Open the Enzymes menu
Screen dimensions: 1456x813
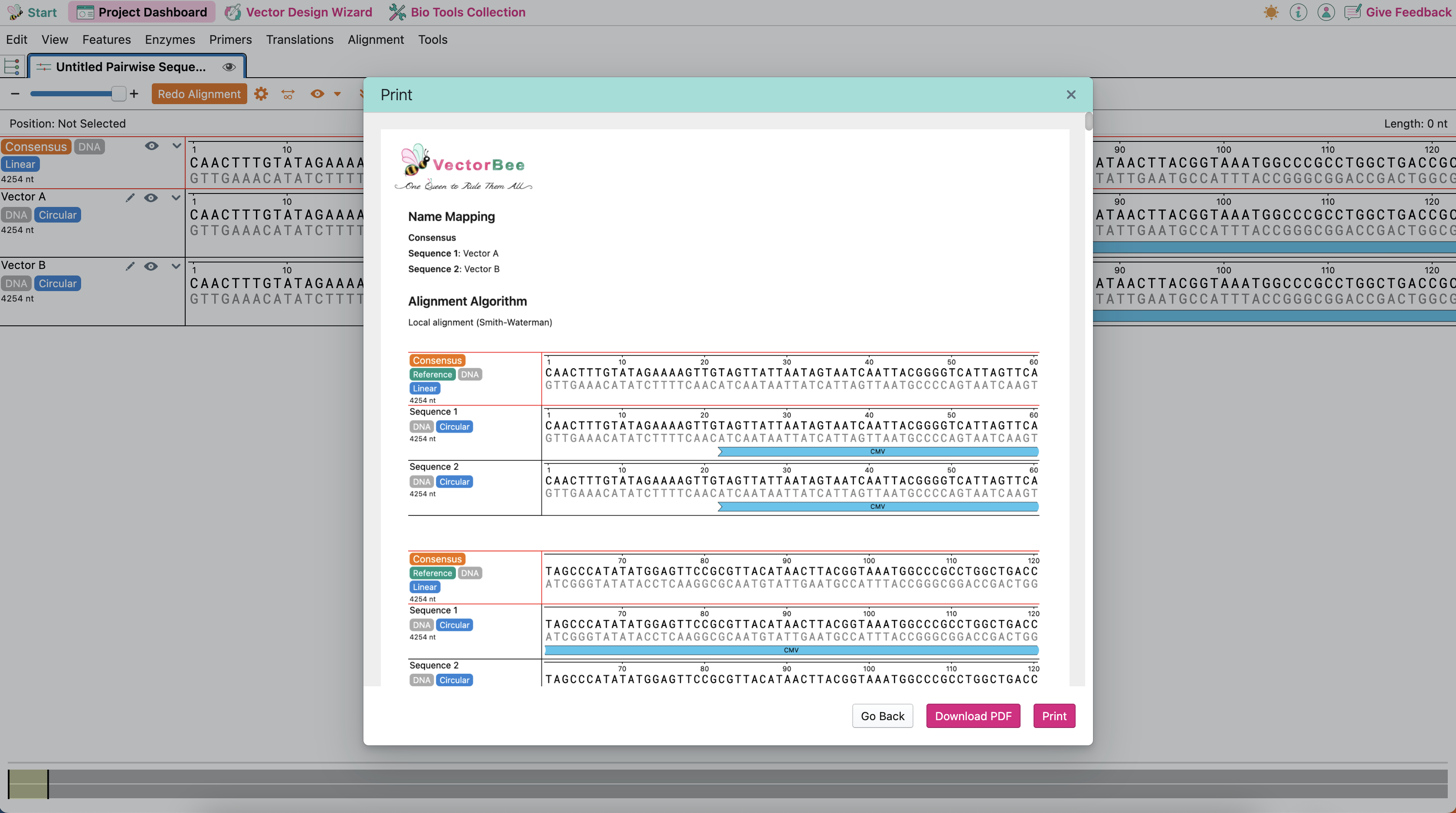tap(170, 39)
